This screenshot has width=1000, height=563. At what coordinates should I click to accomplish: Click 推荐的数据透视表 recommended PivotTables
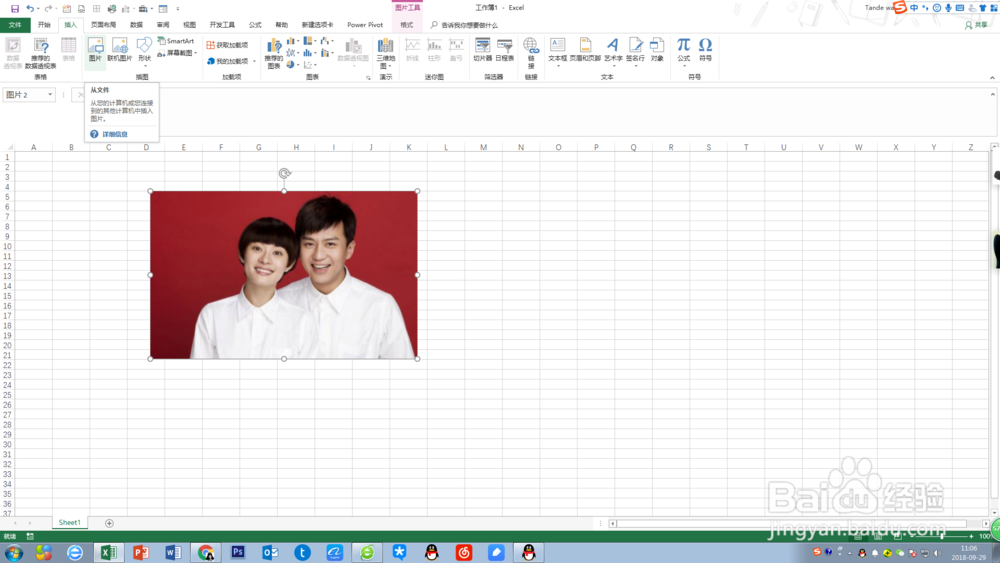click(41, 52)
